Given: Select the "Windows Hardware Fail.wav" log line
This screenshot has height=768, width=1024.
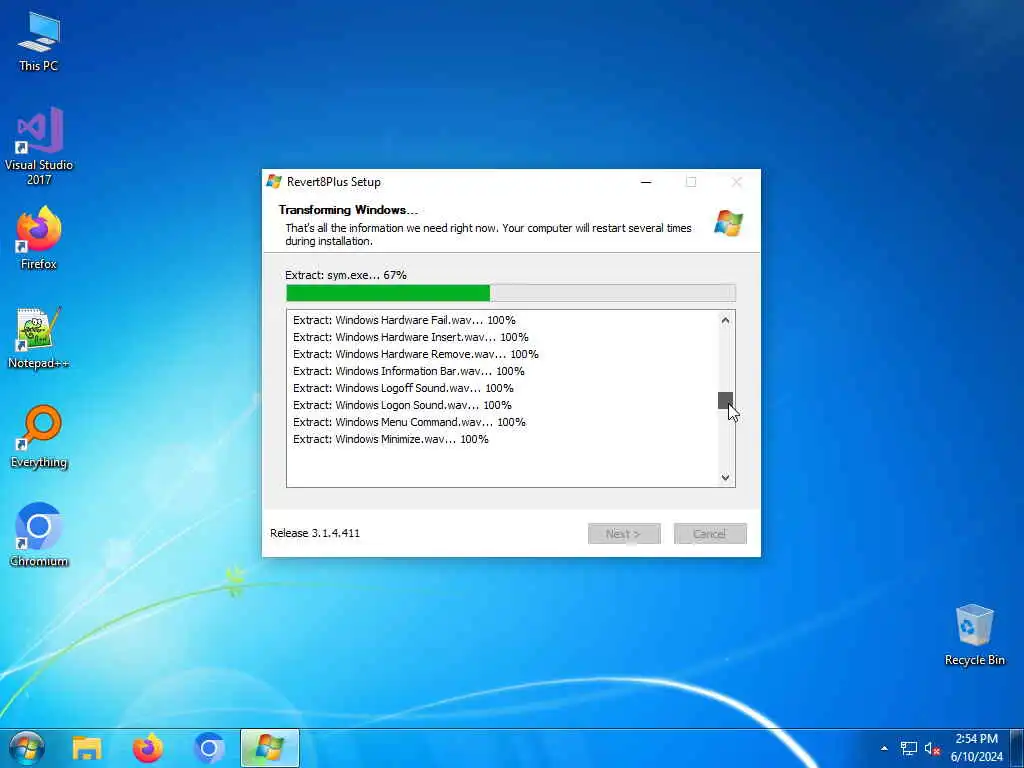Looking at the screenshot, I should (404, 320).
